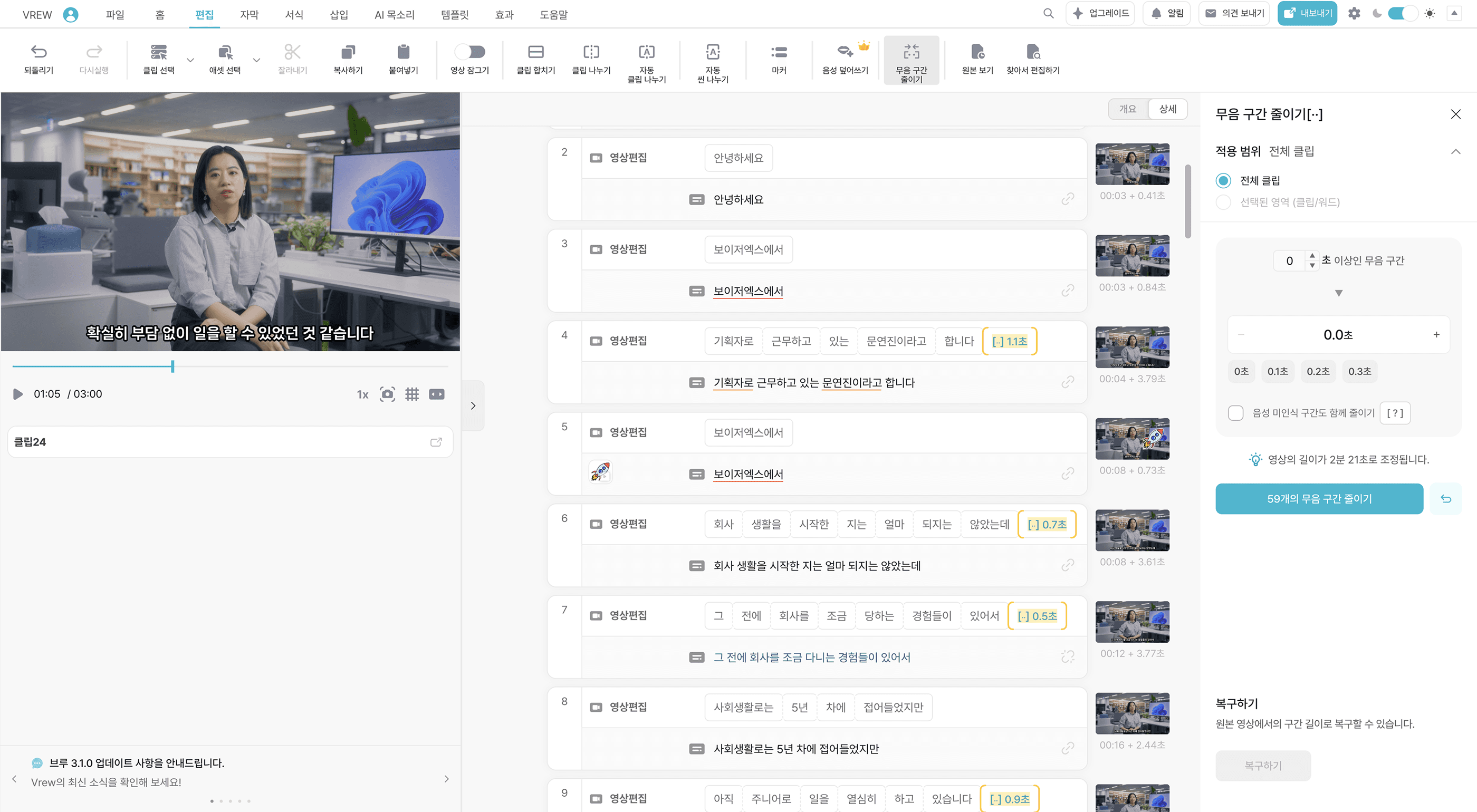Open the 애셋 선택 dropdown arrow
1477x812 pixels.
[256, 60]
